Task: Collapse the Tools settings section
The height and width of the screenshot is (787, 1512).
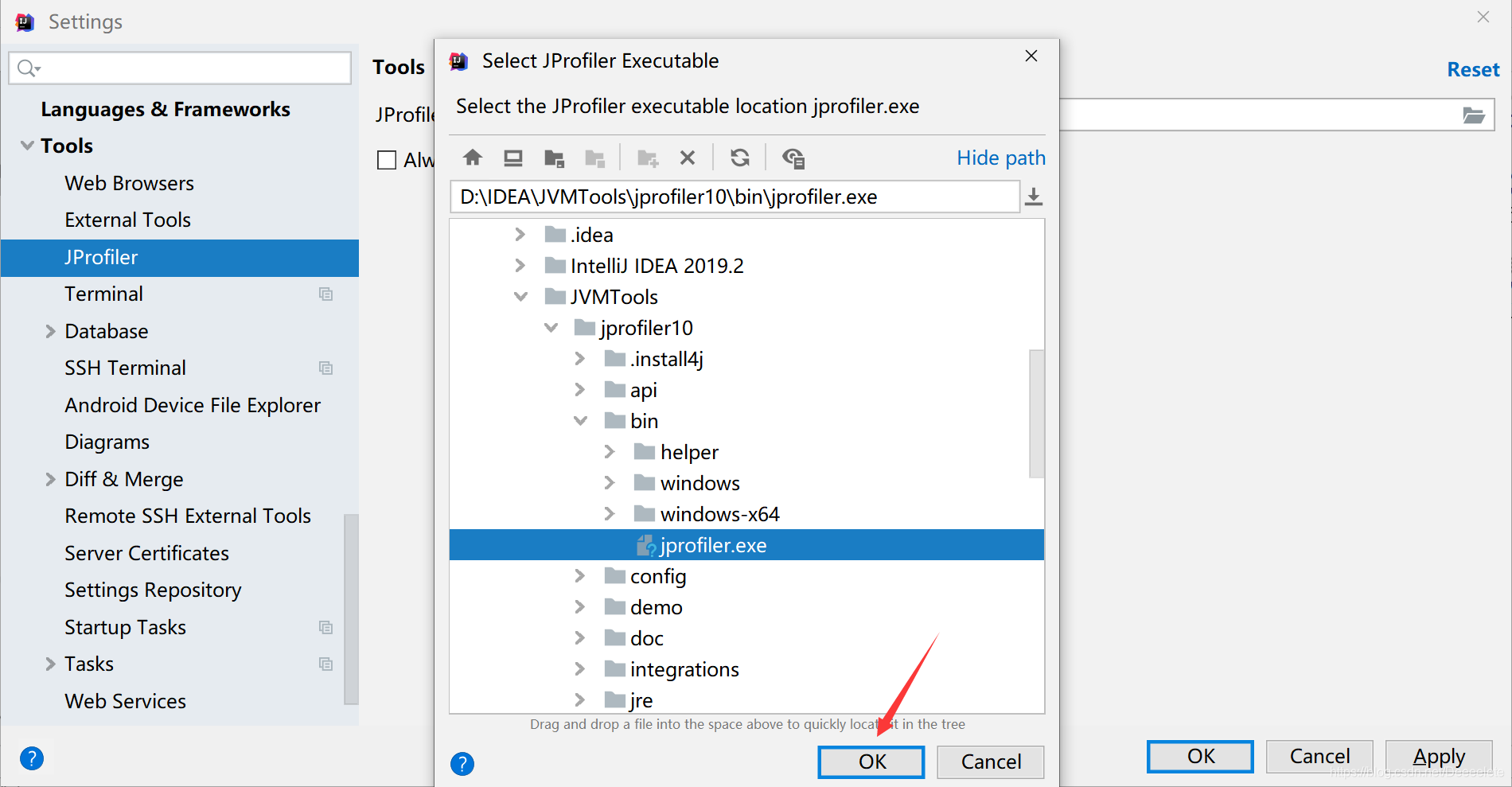Action: pos(27,146)
